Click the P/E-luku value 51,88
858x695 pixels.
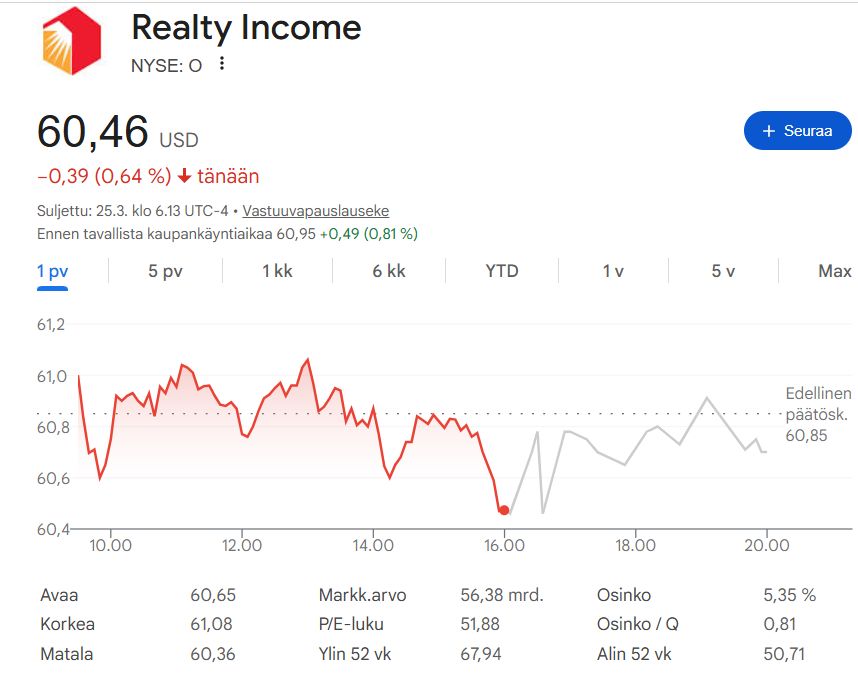click(481, 624)
